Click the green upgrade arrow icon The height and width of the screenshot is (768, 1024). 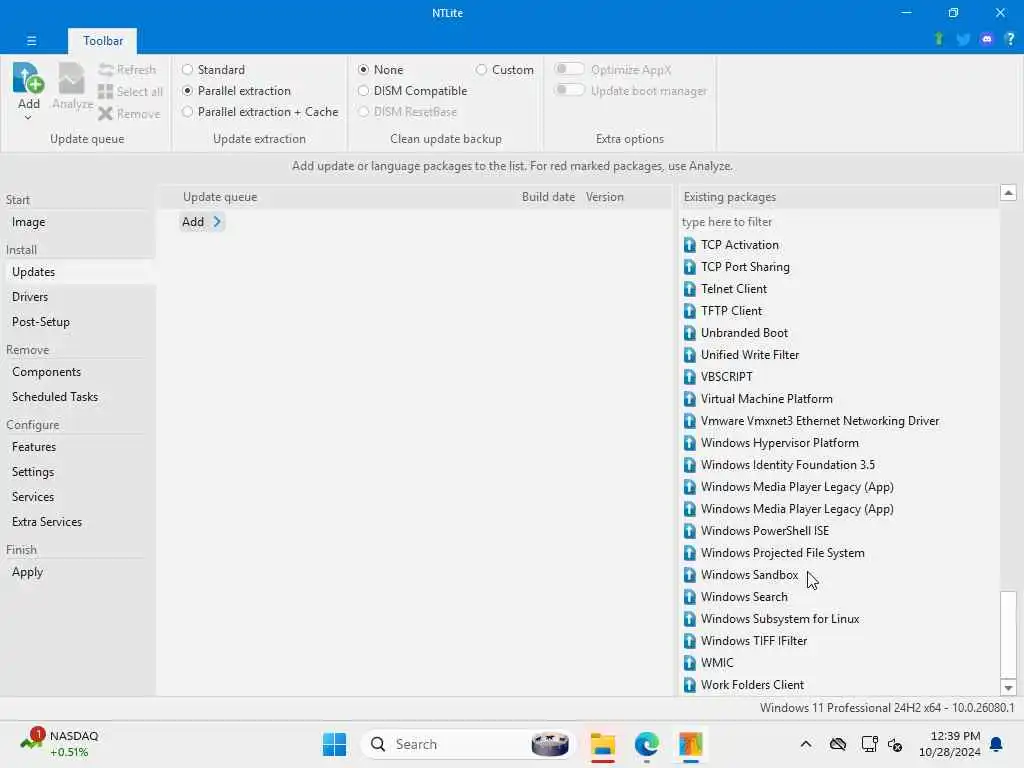939,39
